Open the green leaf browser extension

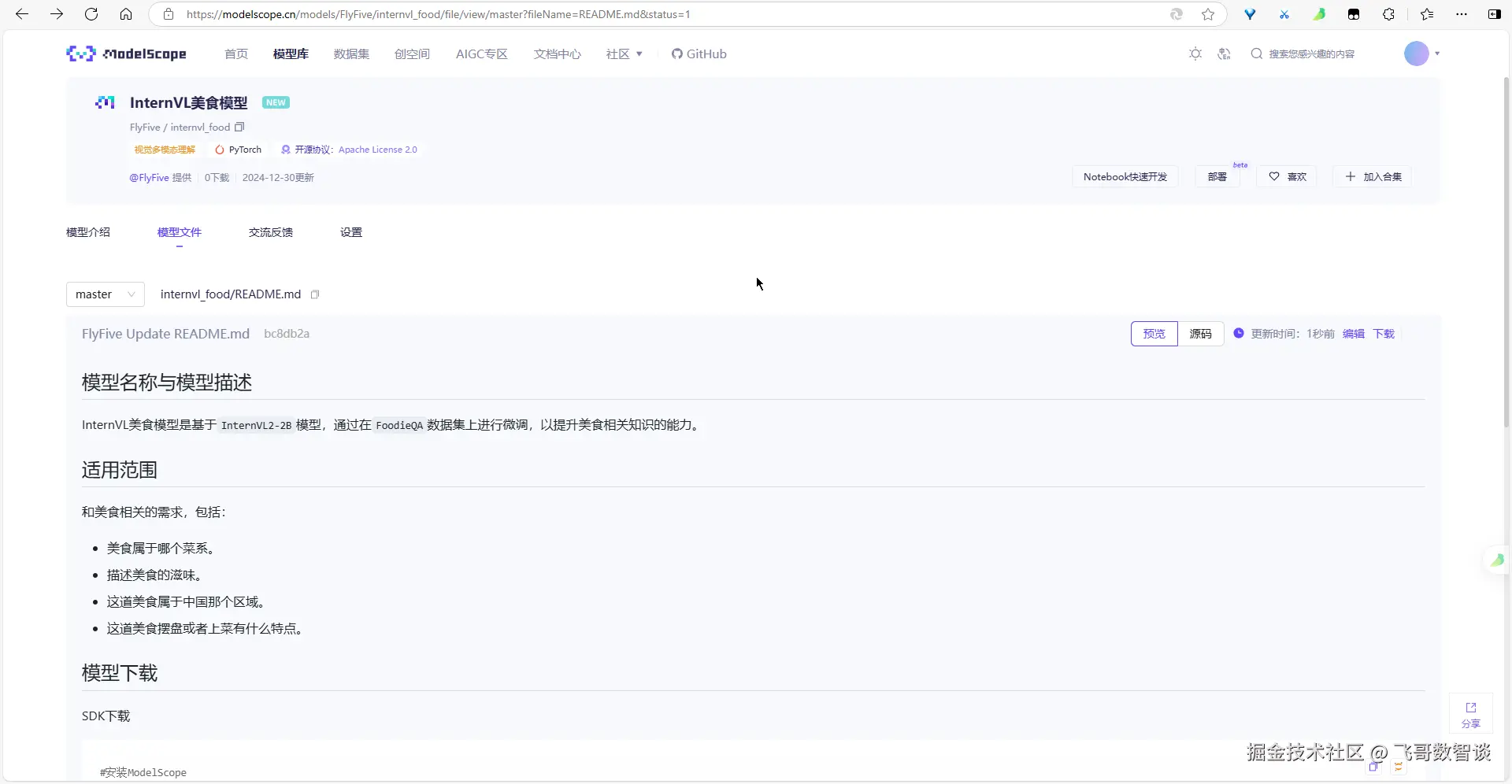click(x=1319, y=14)
